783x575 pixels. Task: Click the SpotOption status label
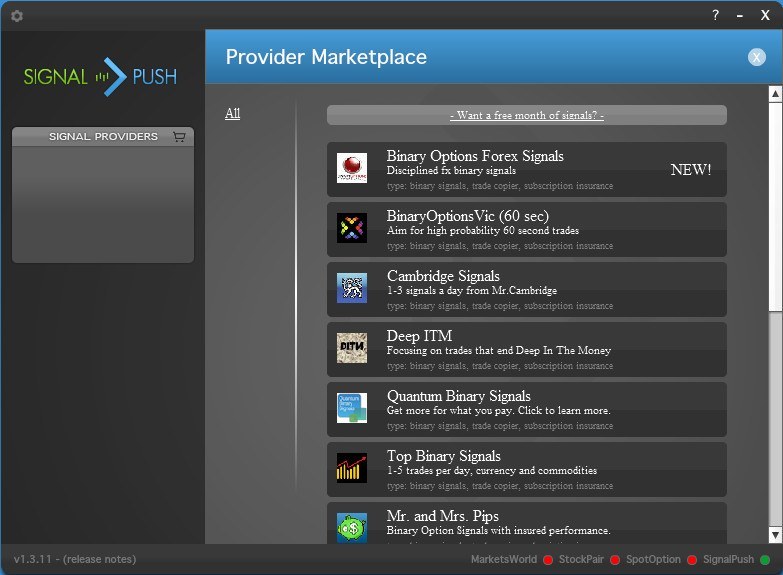(653, 560)
